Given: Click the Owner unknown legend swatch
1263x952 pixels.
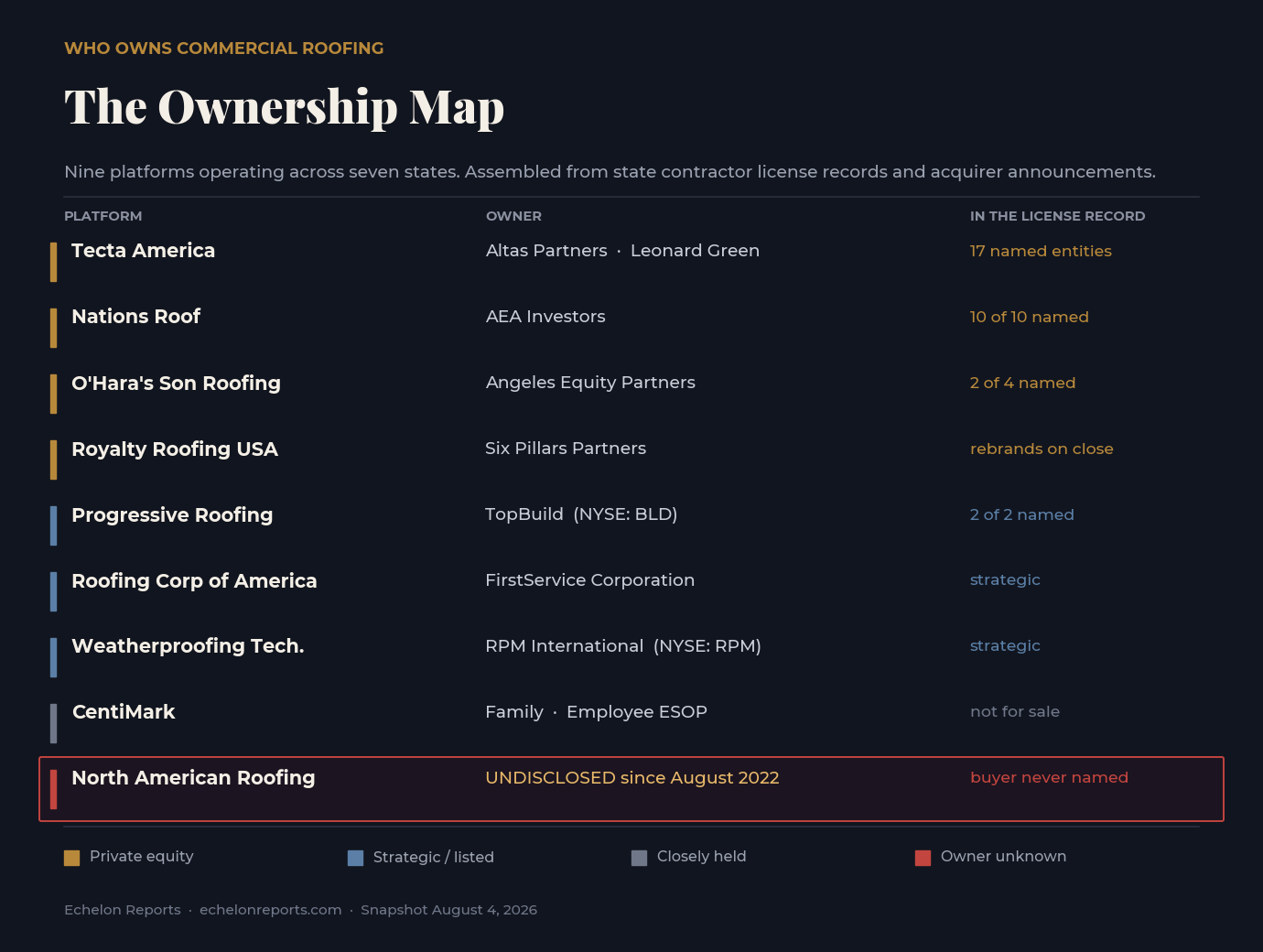Looking at the screenshot, I should coord(923,858).
